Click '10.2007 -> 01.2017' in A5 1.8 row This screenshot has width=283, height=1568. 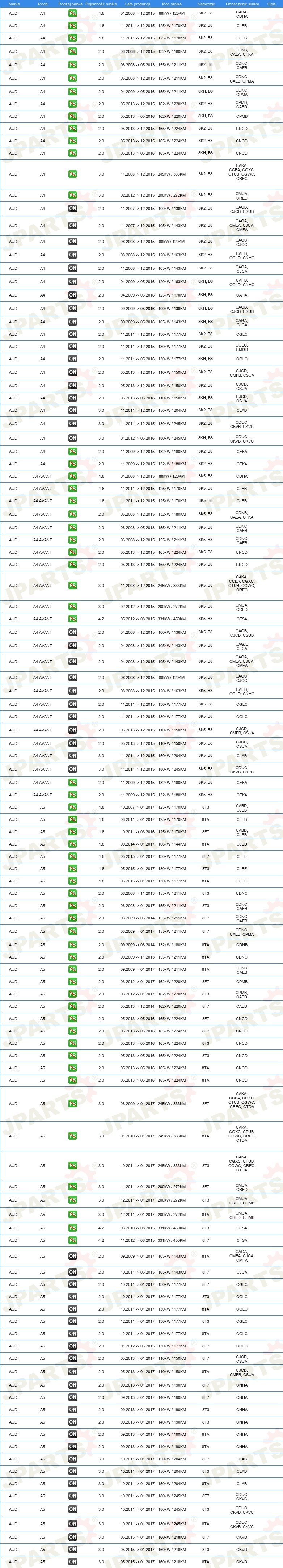click(137, 808)
